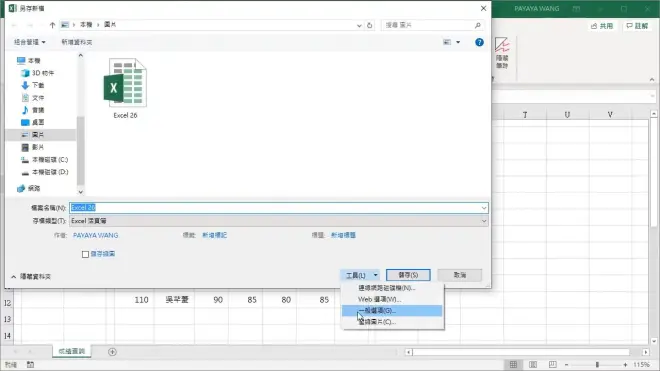The image size is (660, 371).
Task: Open the save-as file type dropdown
Action: [484, 221]
